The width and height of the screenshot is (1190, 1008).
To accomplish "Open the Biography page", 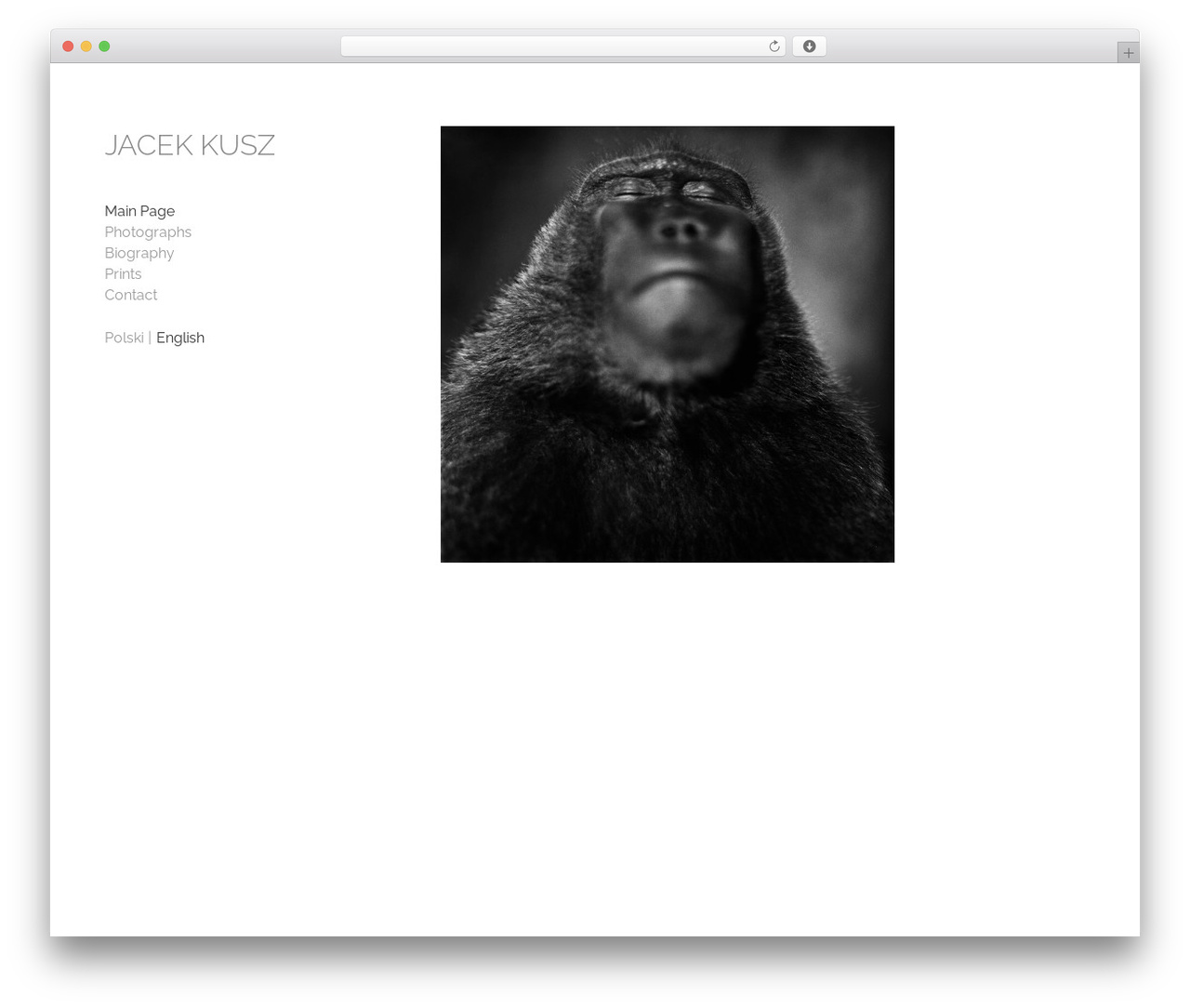I will [139, 253].
